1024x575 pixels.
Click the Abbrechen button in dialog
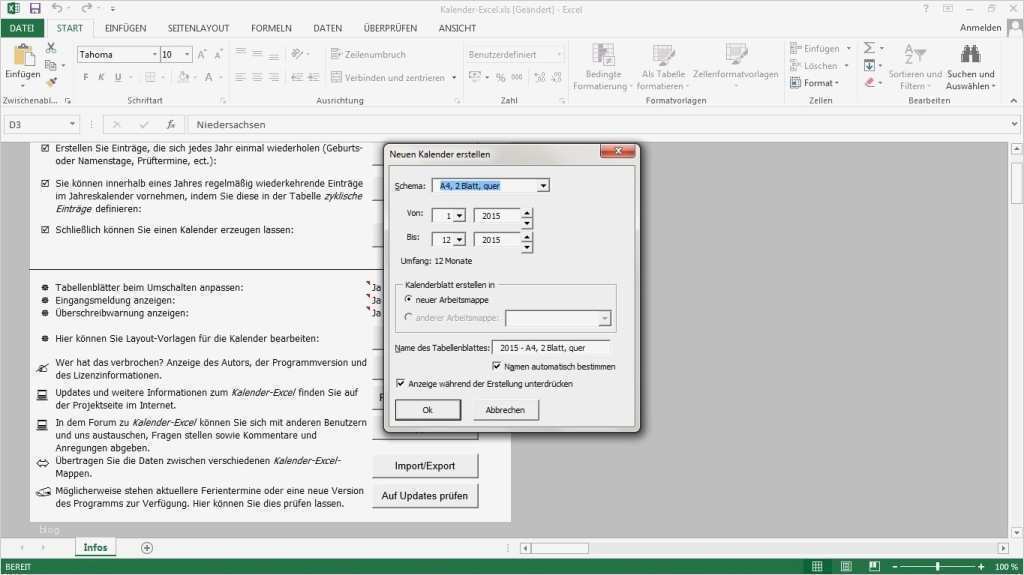pos(505,410)
